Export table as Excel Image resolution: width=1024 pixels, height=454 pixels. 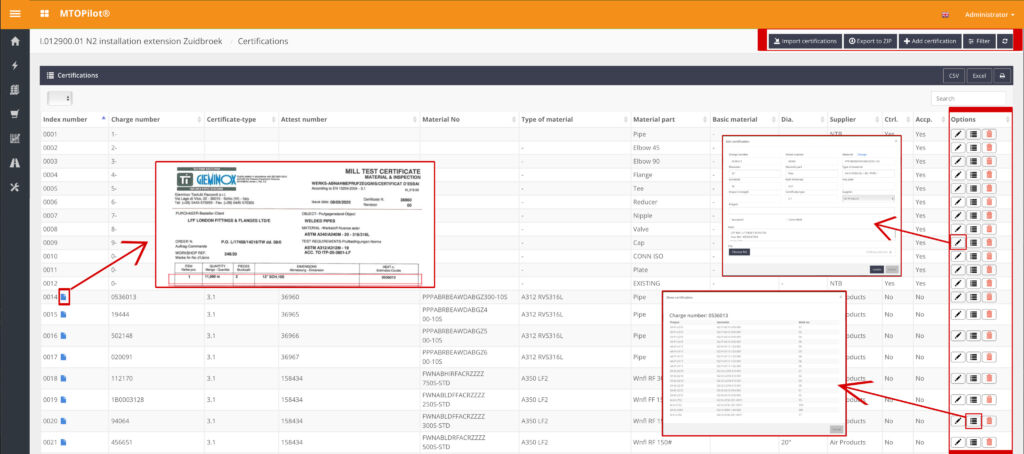pyautogui.click(x=978, y=75)
